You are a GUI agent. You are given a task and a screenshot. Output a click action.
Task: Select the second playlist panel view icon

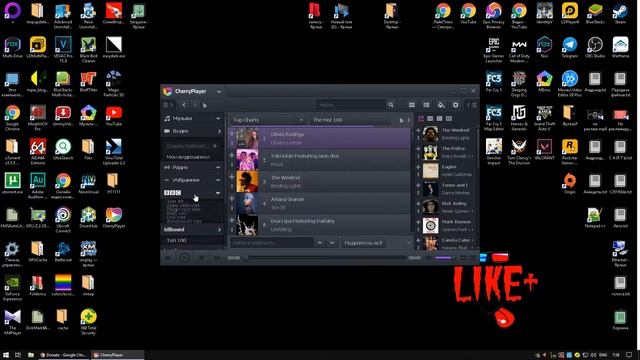point(430,119)
